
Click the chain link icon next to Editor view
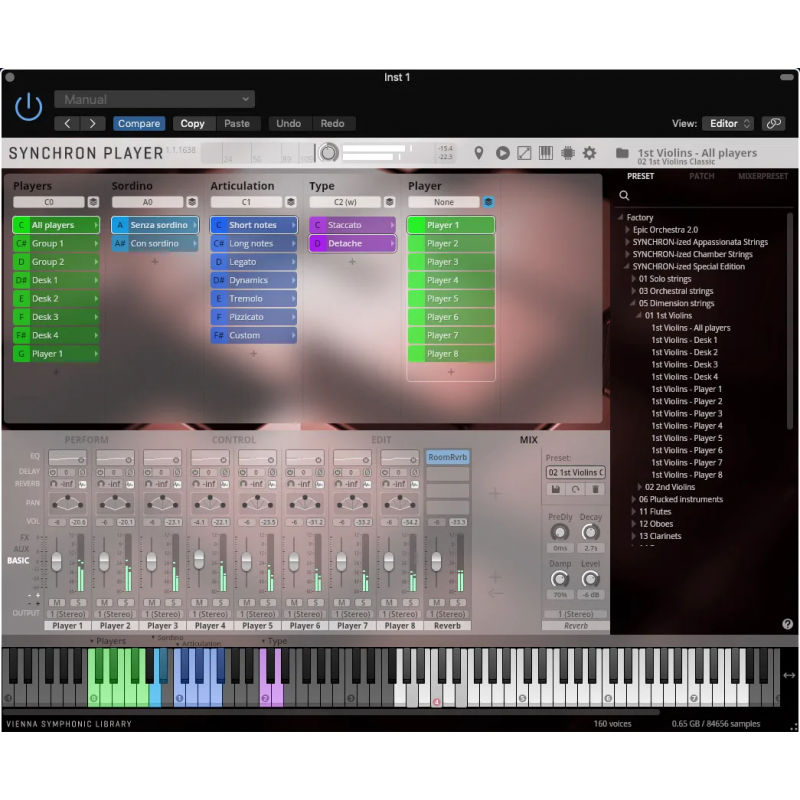click(x=772, y=124)
